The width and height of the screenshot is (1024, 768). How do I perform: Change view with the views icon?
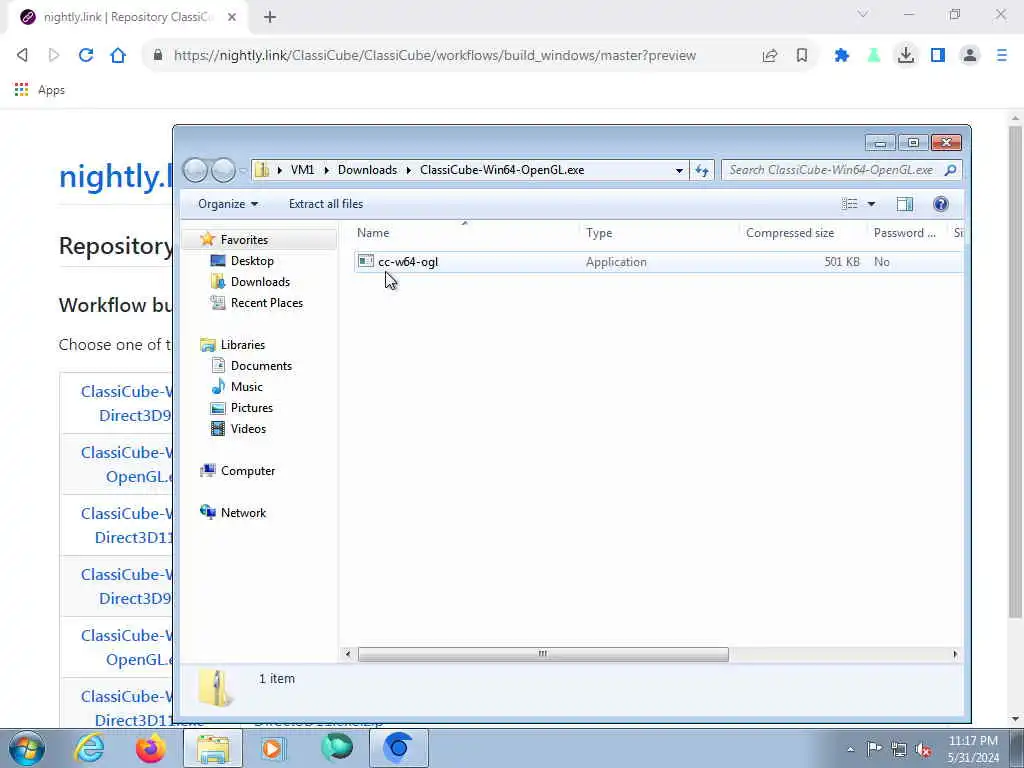click(850, 204)
